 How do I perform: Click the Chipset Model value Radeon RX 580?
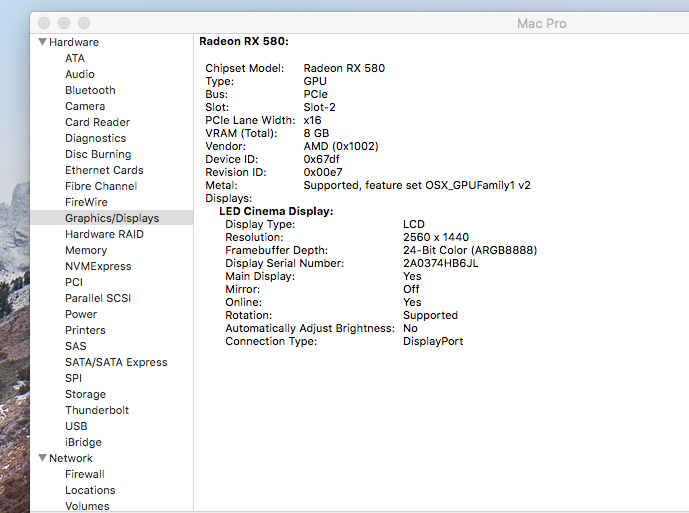point(344,68)
